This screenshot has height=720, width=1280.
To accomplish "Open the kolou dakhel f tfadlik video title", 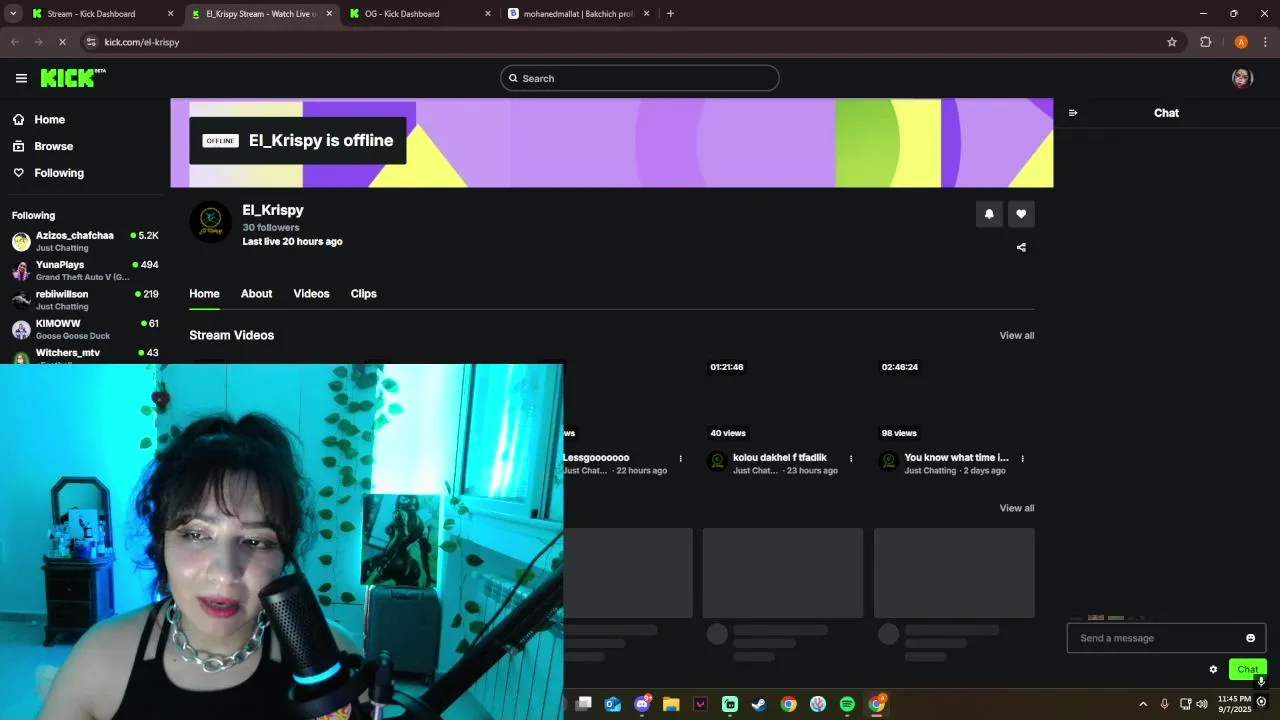I will (x=780, y=458).
